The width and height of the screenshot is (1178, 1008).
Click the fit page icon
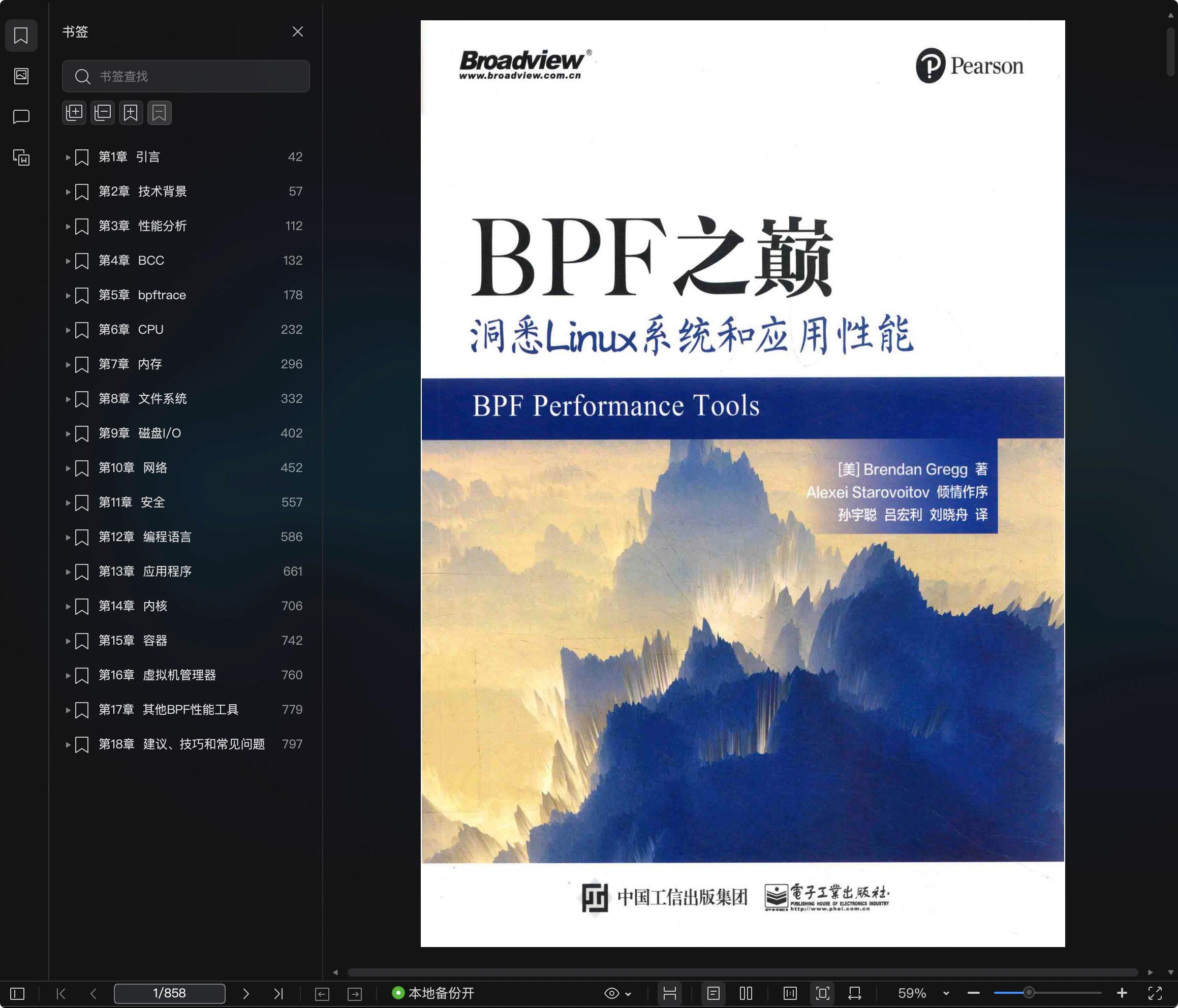(x=823, y=994)
